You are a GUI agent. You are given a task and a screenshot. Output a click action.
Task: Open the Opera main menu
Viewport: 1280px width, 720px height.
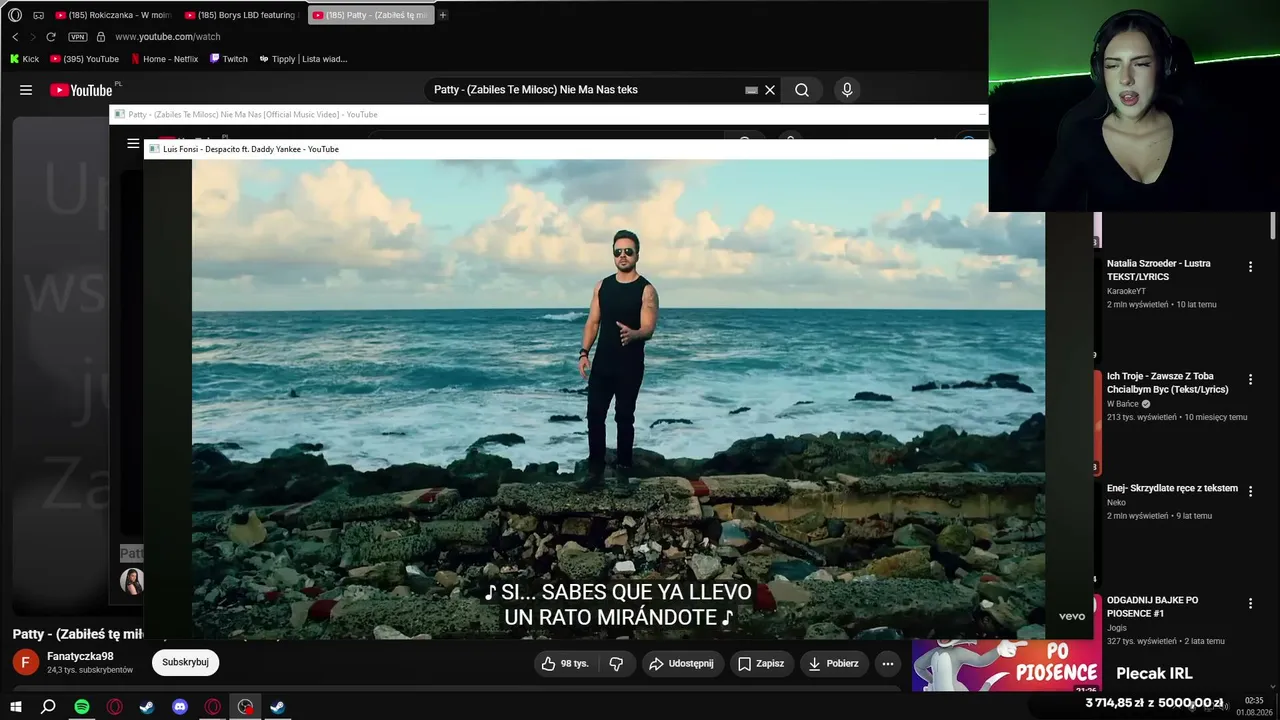(15, 15)
